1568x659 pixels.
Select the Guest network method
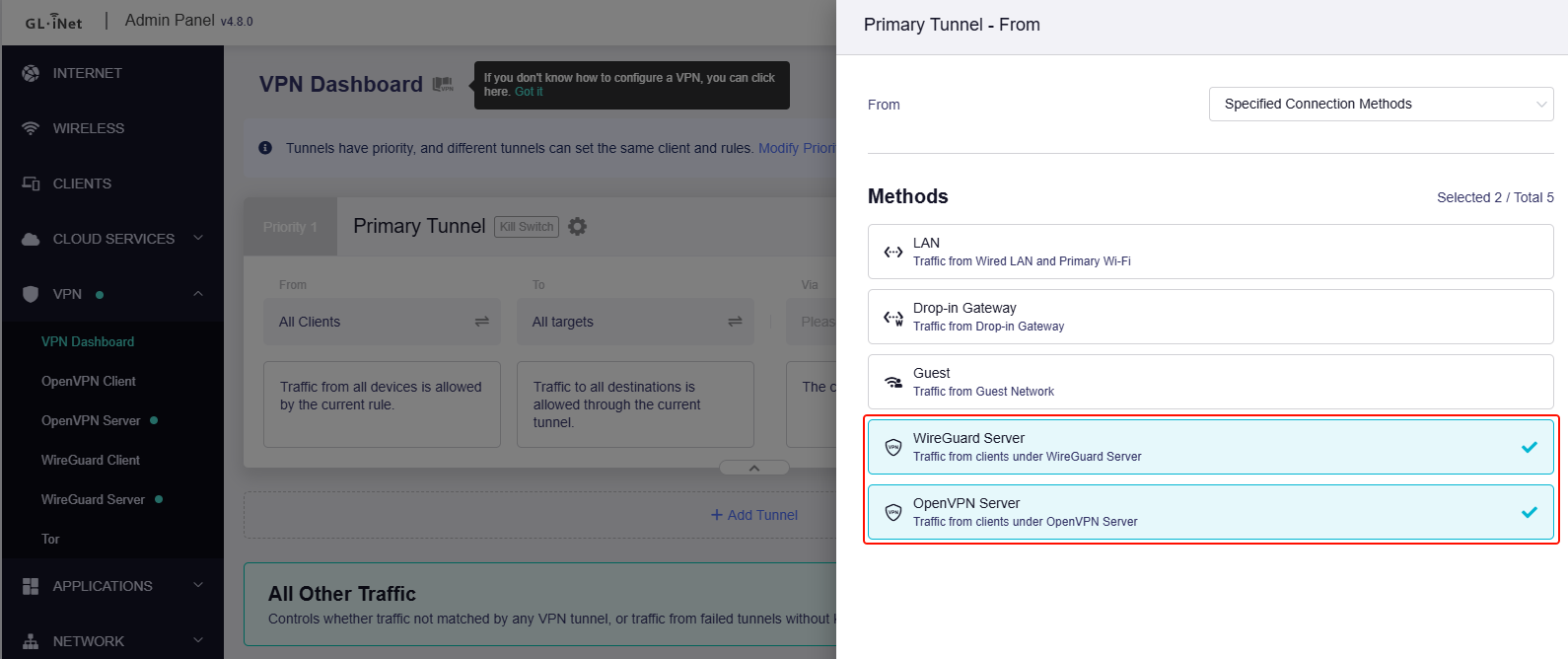[x=1210, y=382]
